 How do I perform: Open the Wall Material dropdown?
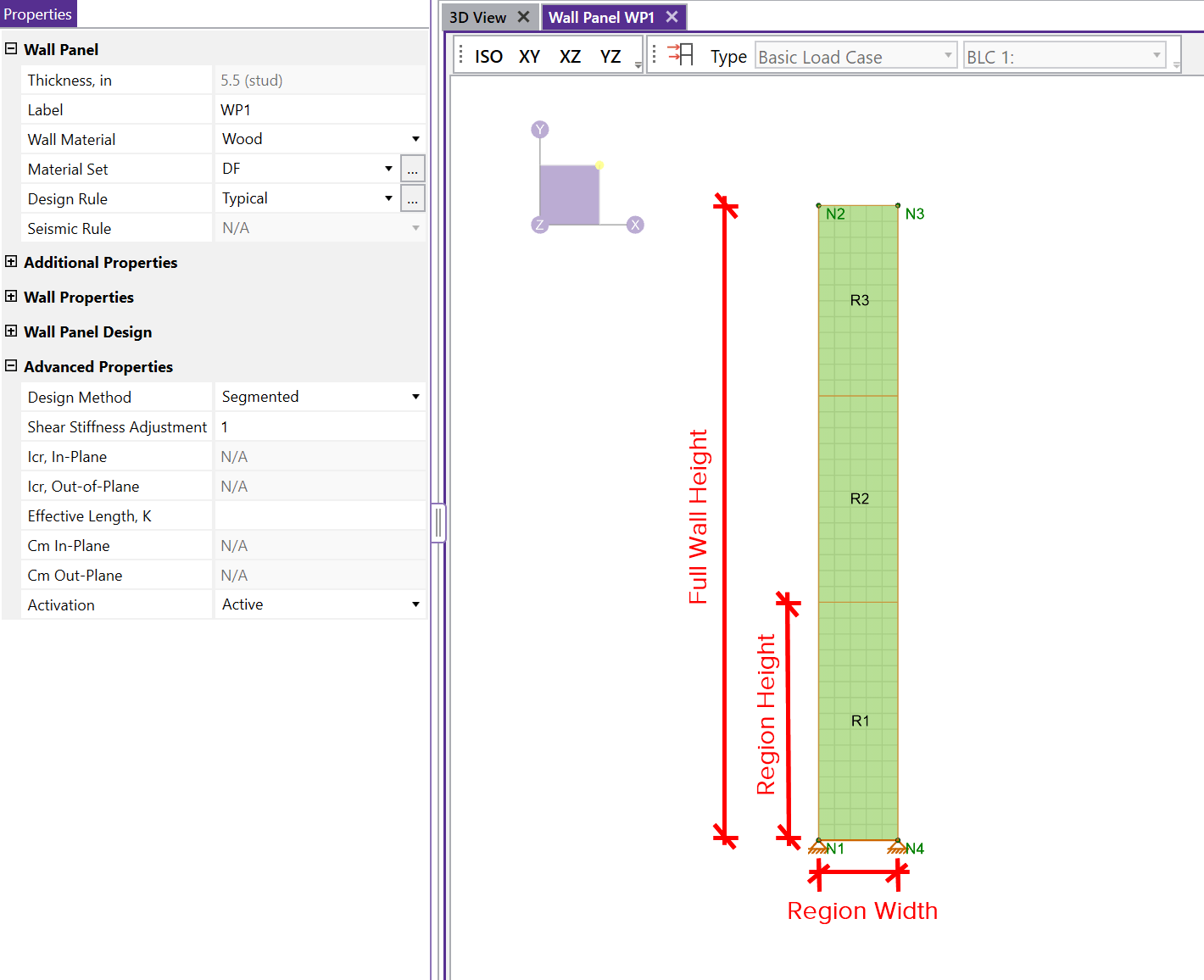(415, 139)
